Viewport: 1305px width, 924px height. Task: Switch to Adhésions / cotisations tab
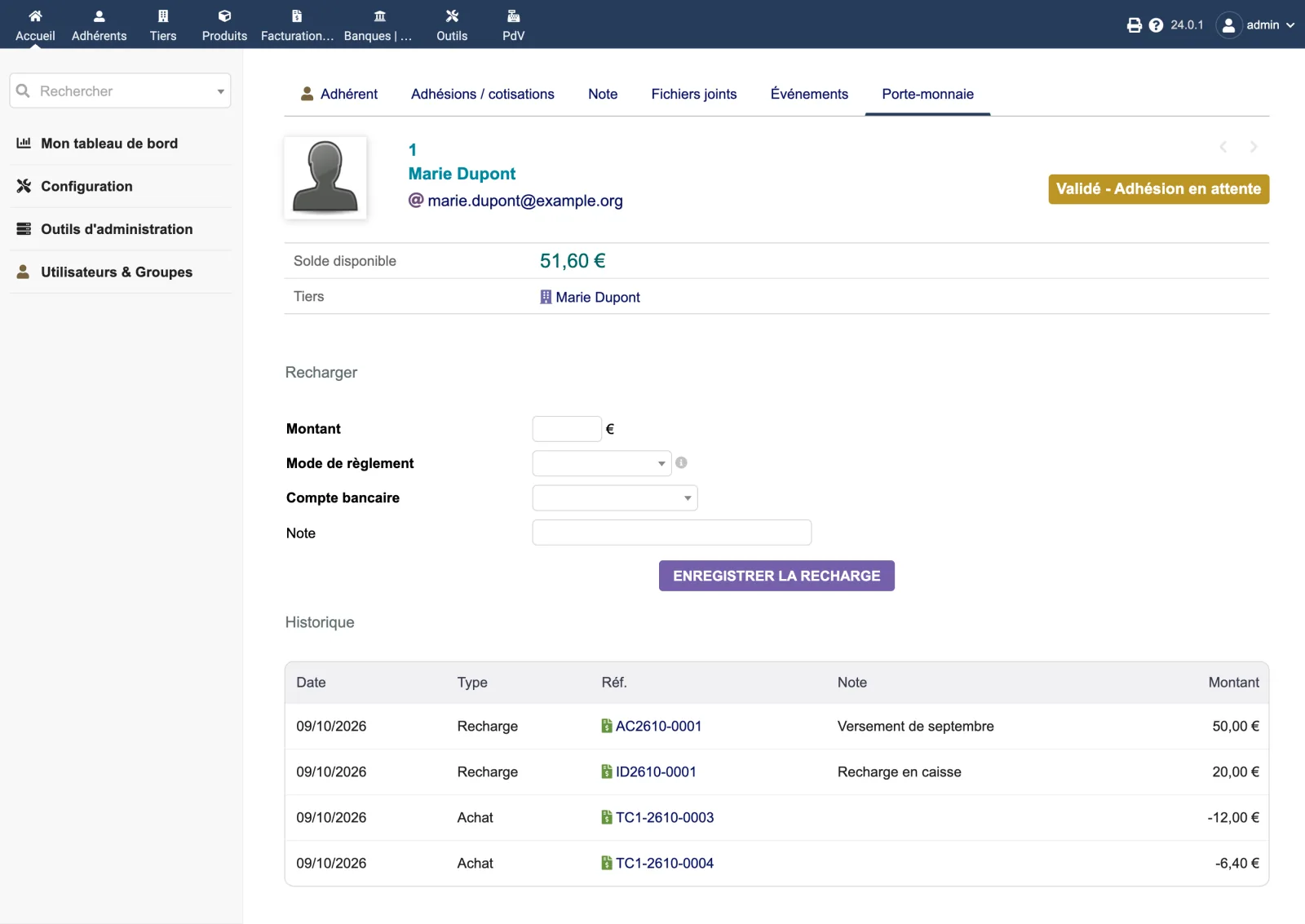483,95
